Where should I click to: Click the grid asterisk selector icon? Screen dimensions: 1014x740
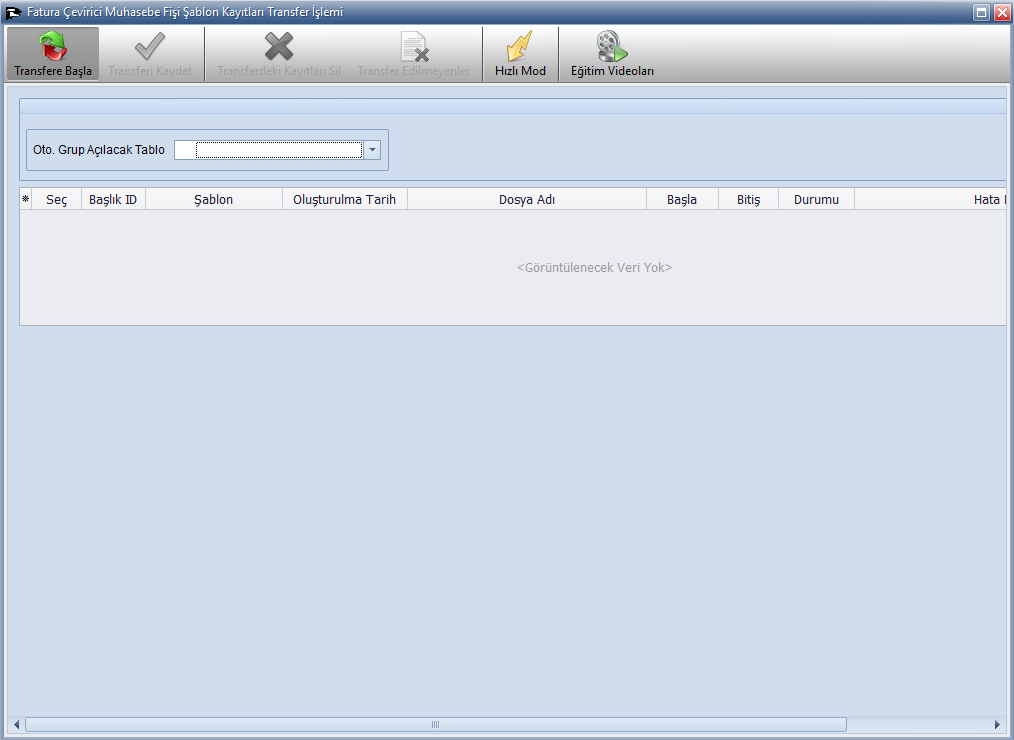26,199
